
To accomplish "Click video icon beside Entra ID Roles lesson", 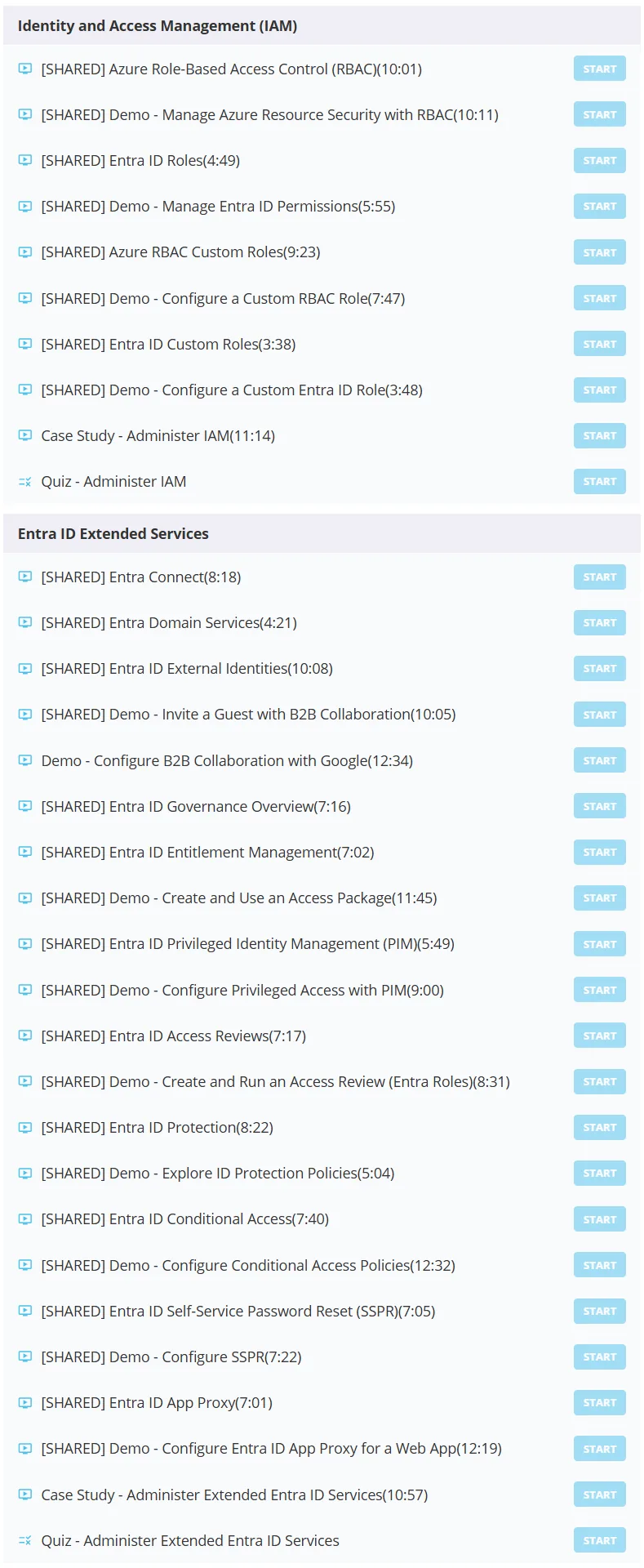I will point(24,160).
